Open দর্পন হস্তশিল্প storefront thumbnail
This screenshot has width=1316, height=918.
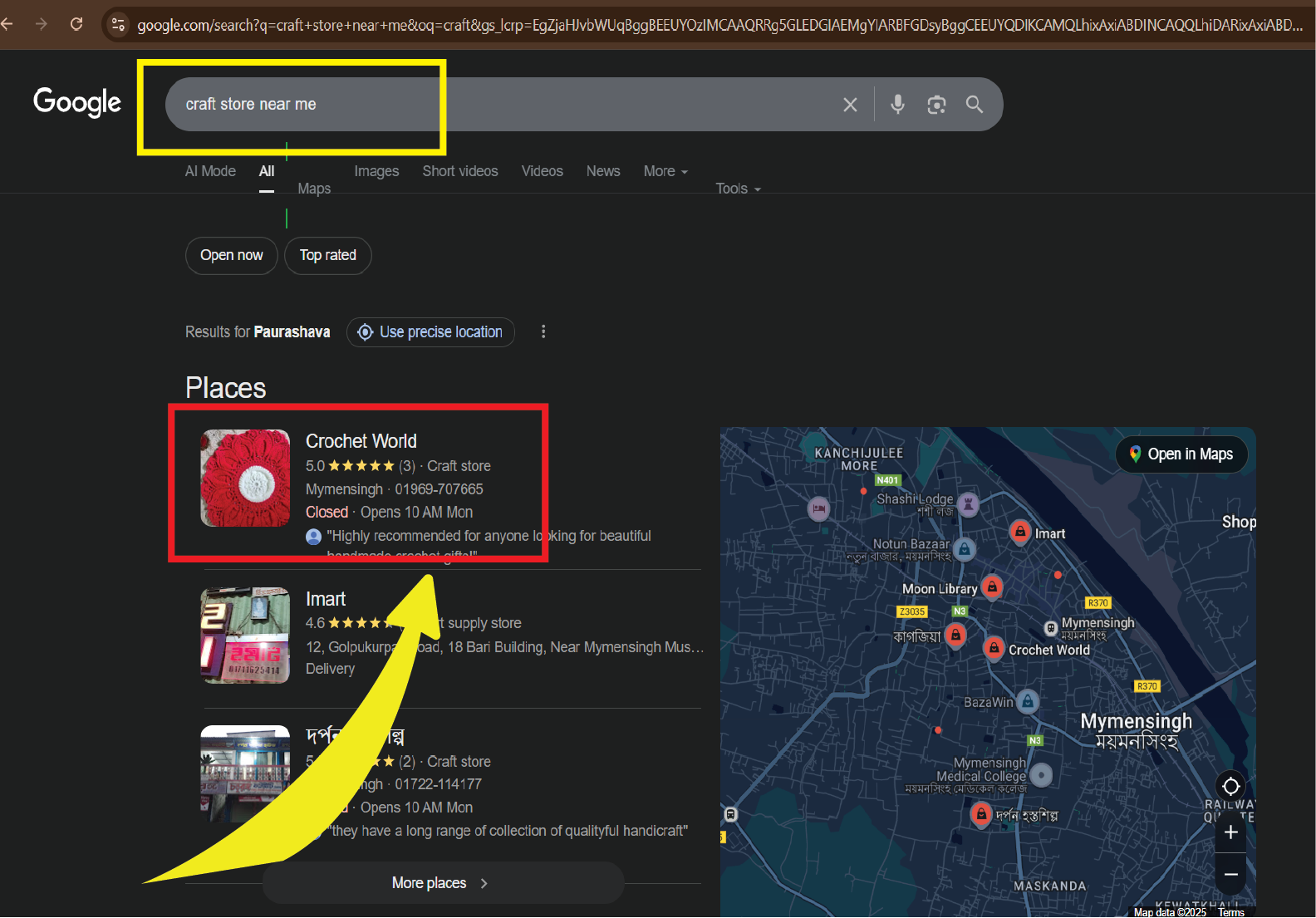(x=245, y=774)
